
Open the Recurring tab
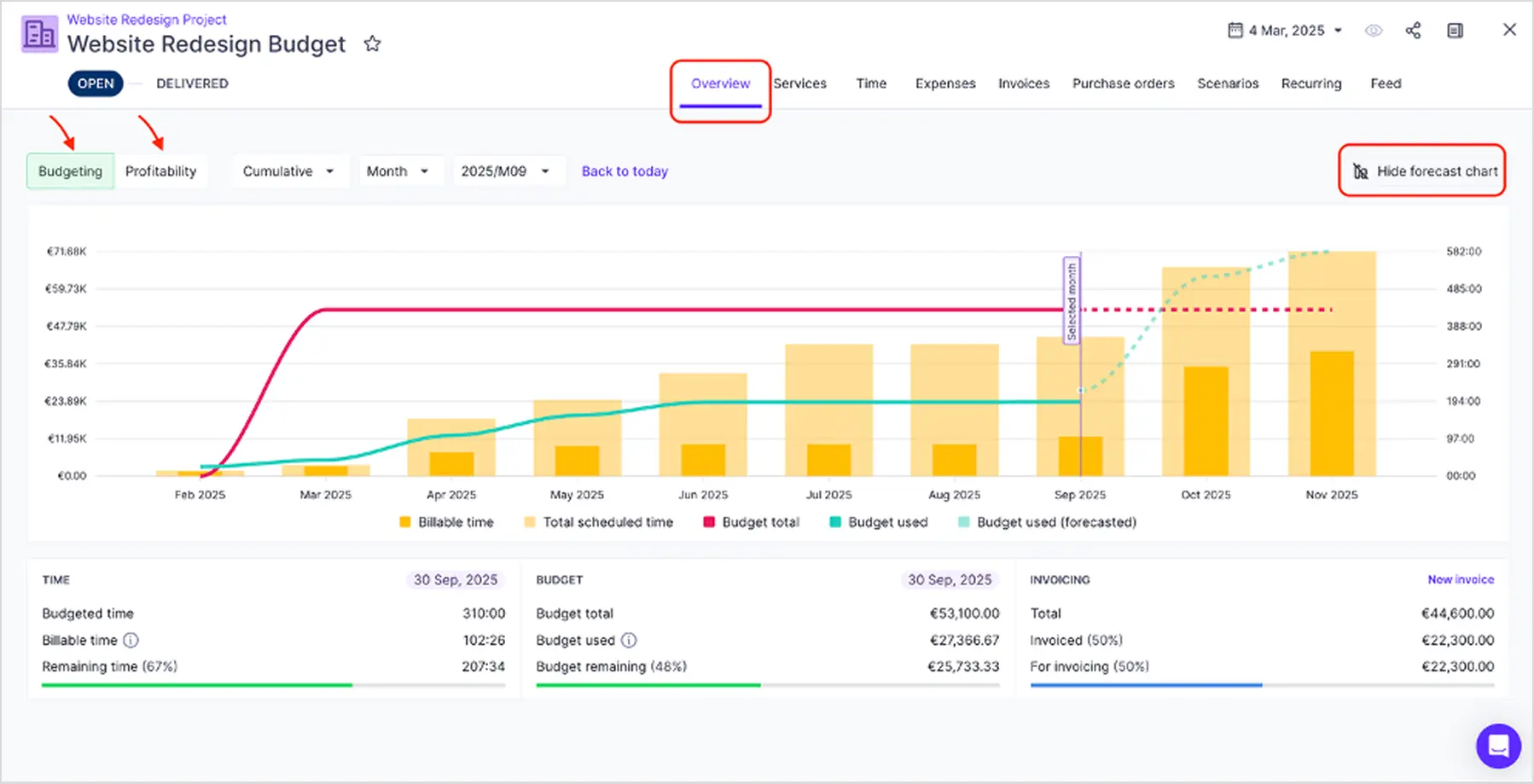1311,84
